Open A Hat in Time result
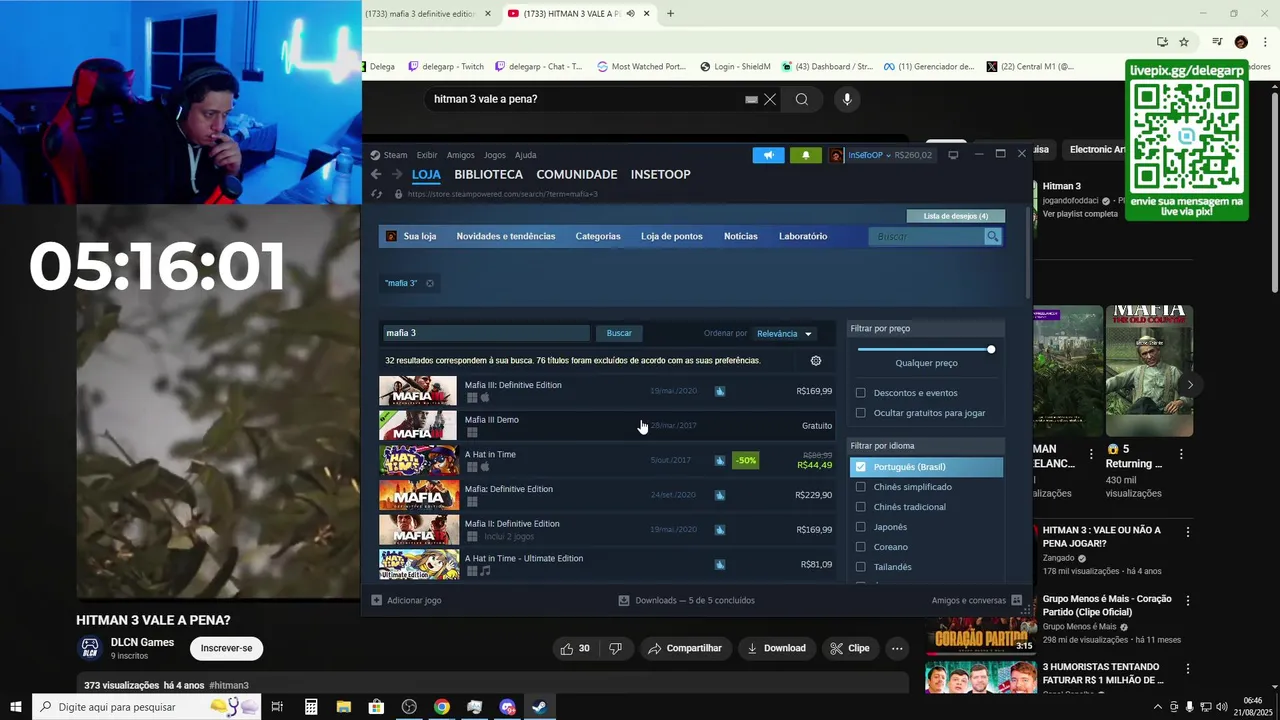The height and width of the screenshot is (720, 1280). click(607, 460)
